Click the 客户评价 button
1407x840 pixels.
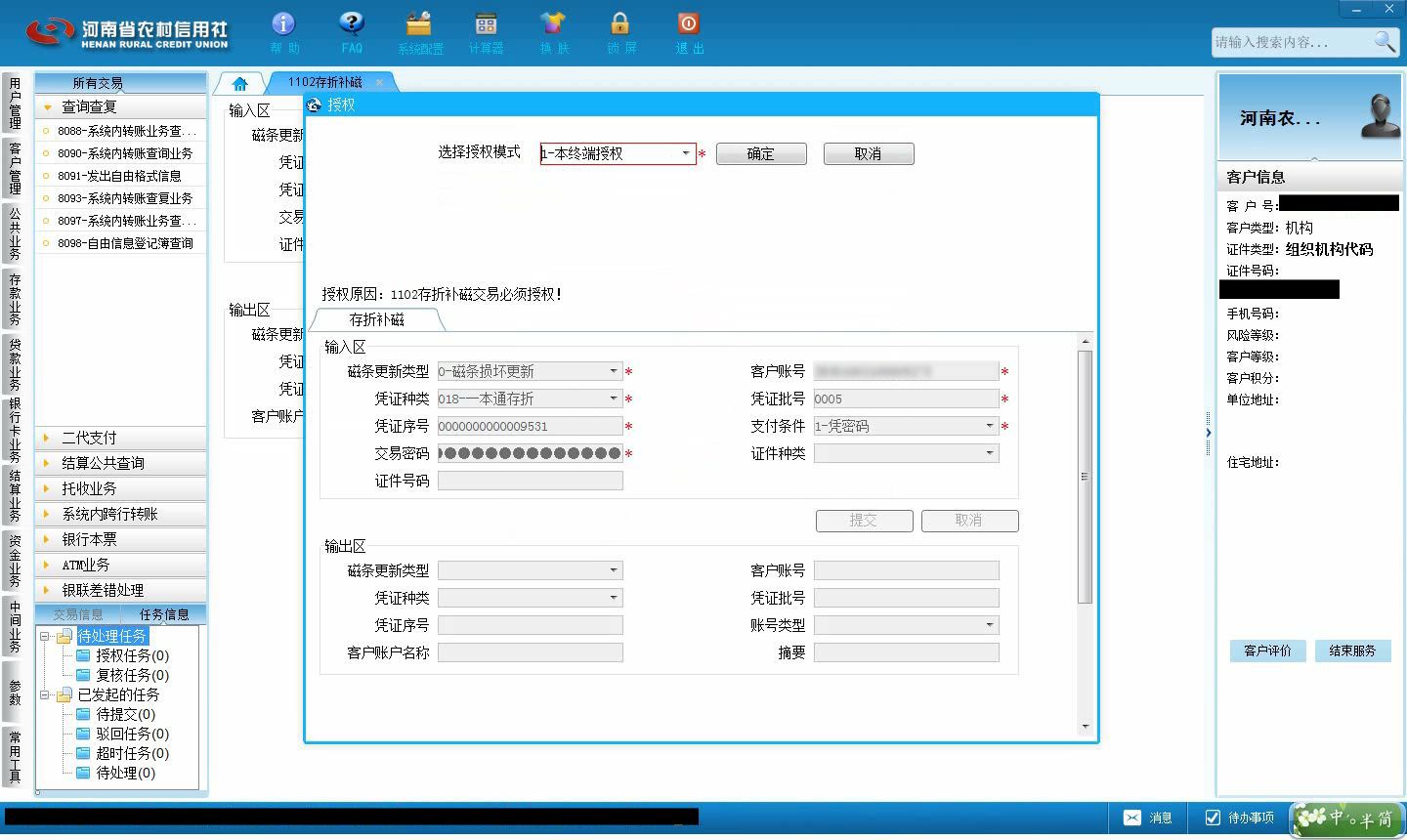1267,651
